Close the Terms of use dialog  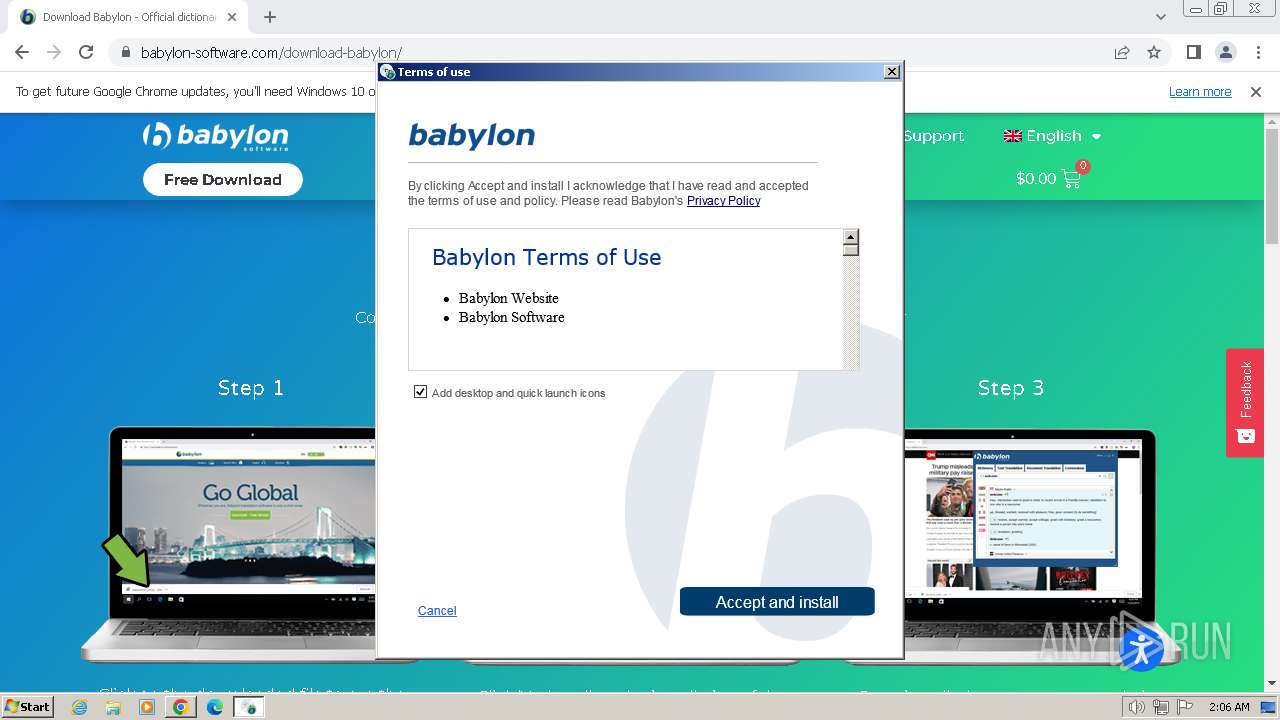pos(891,72)
